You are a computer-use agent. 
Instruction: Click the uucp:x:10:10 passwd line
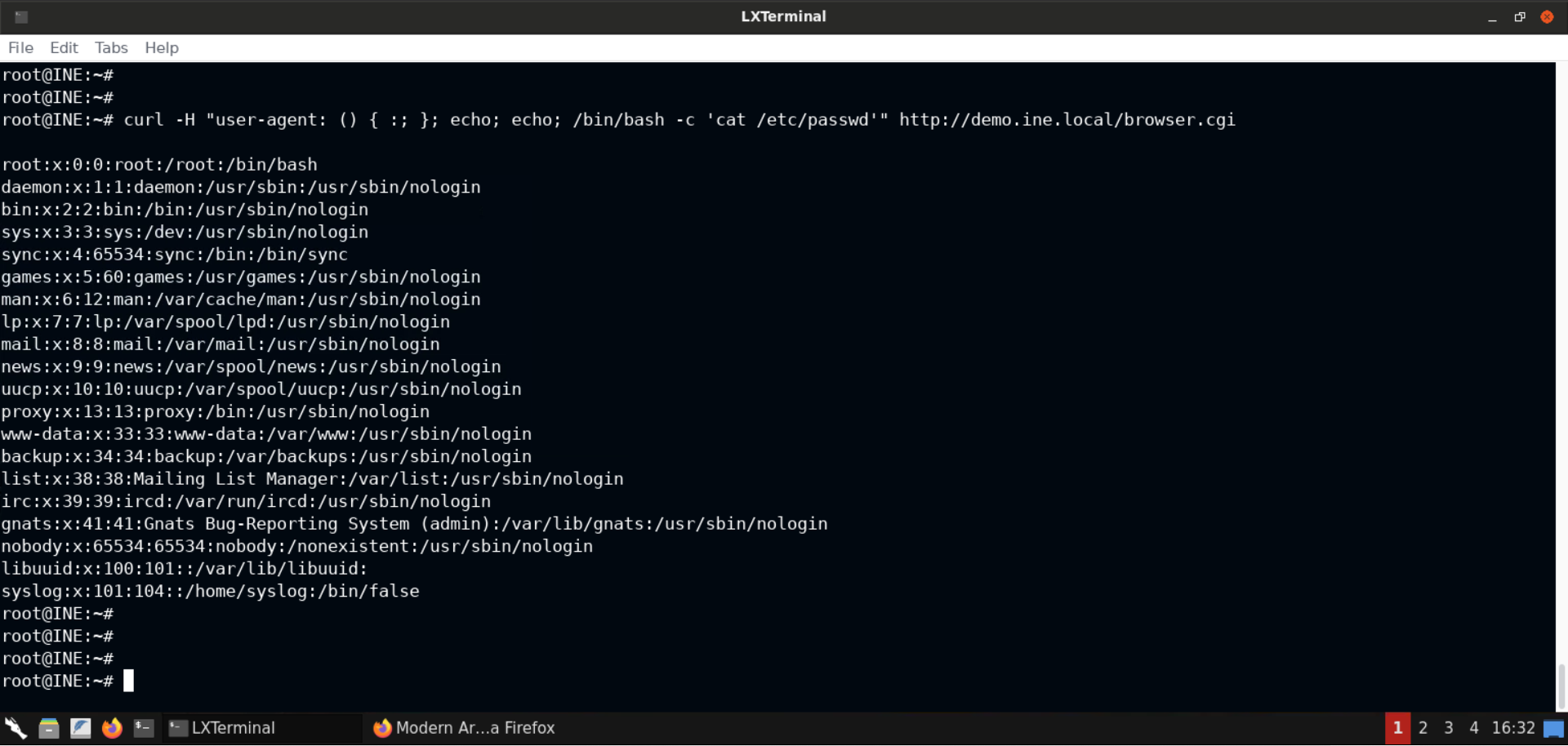(261, 389)
